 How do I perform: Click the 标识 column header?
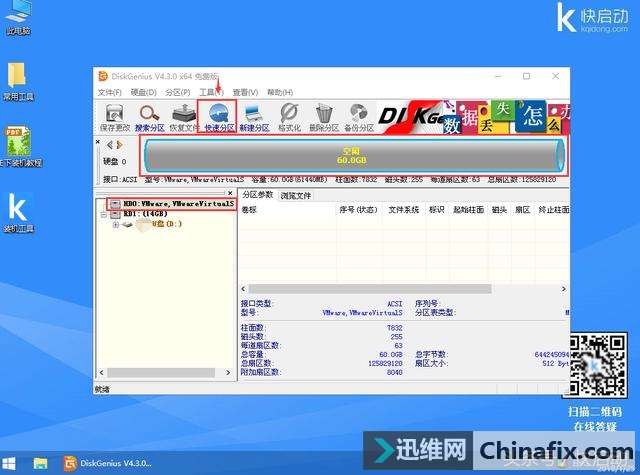click(436, 210)
